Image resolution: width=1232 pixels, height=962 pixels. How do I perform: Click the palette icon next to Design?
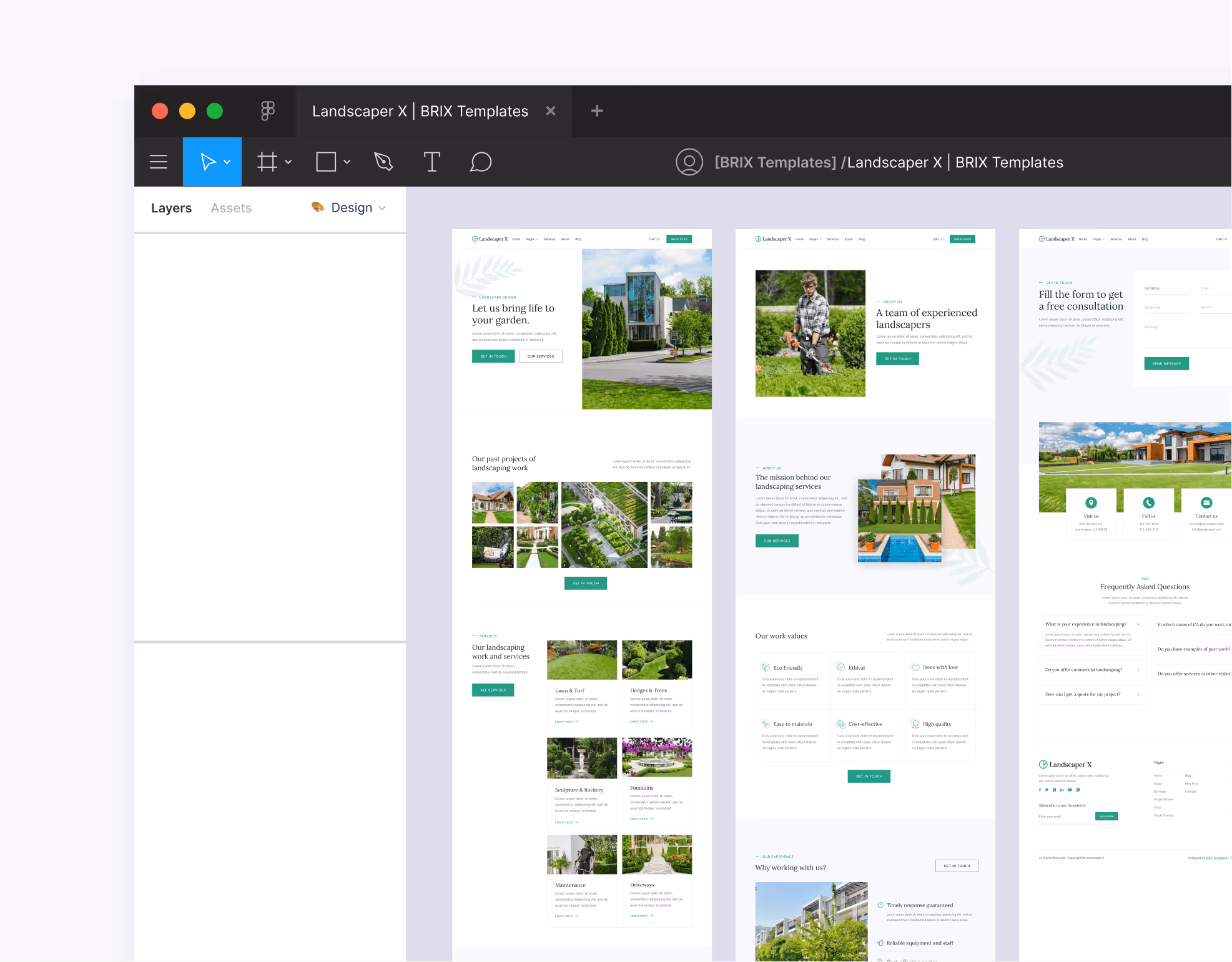point(317,207)
